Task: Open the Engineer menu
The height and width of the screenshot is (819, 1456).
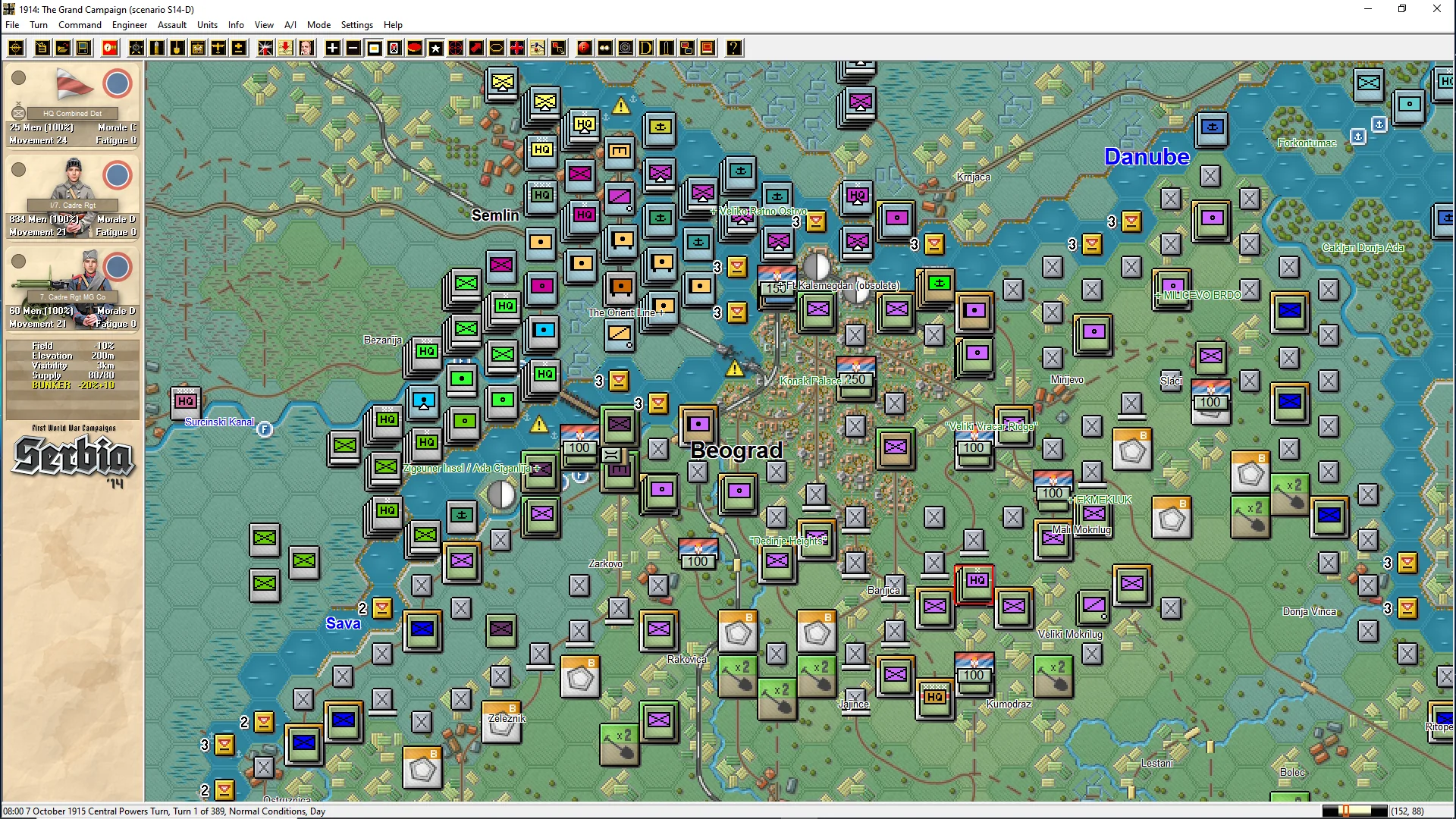Action: point(130,25)
